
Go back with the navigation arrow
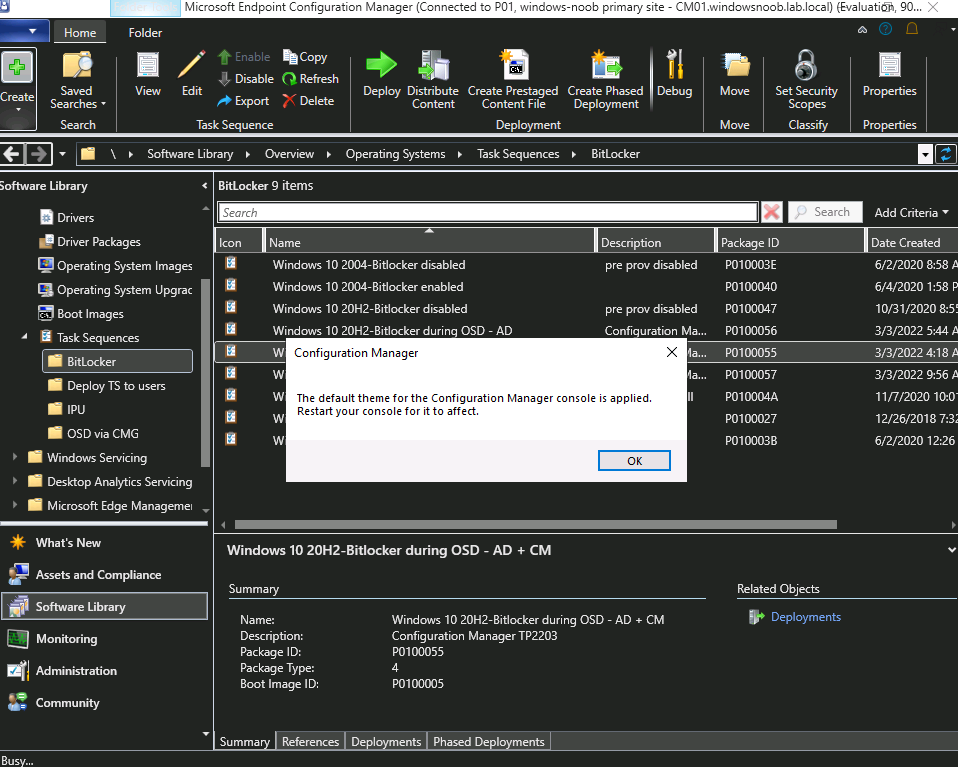coord(12,154)
